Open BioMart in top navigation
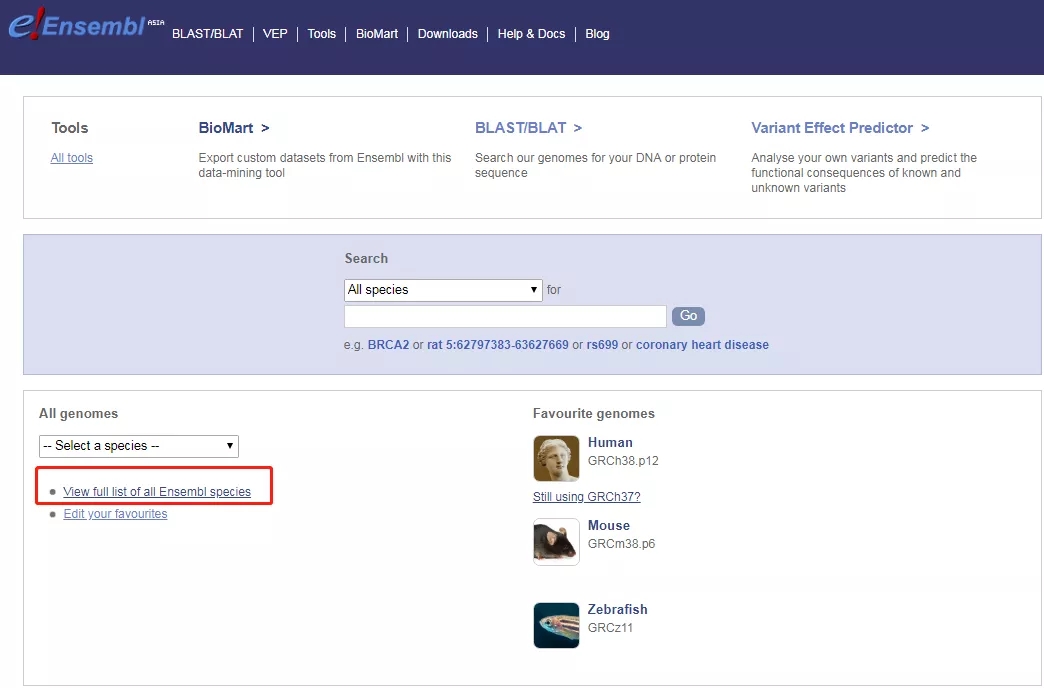 click(x=377, y=34)
